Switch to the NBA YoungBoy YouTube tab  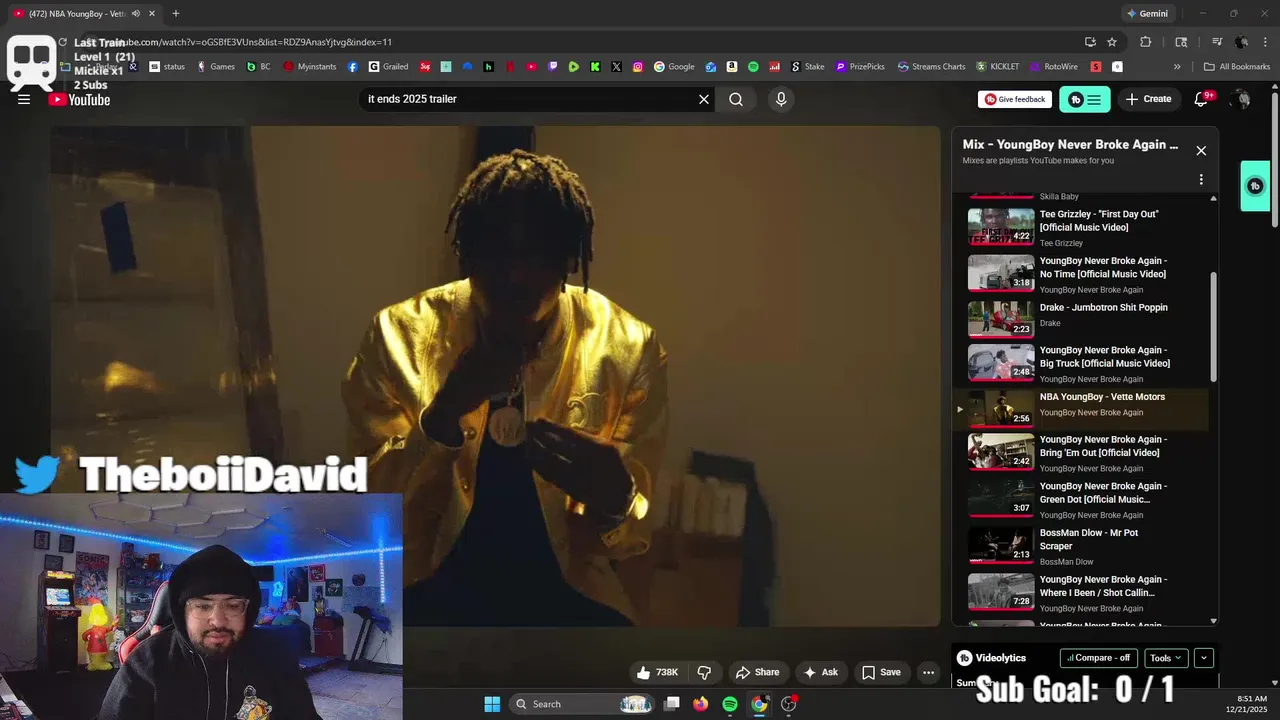(84, 14)
